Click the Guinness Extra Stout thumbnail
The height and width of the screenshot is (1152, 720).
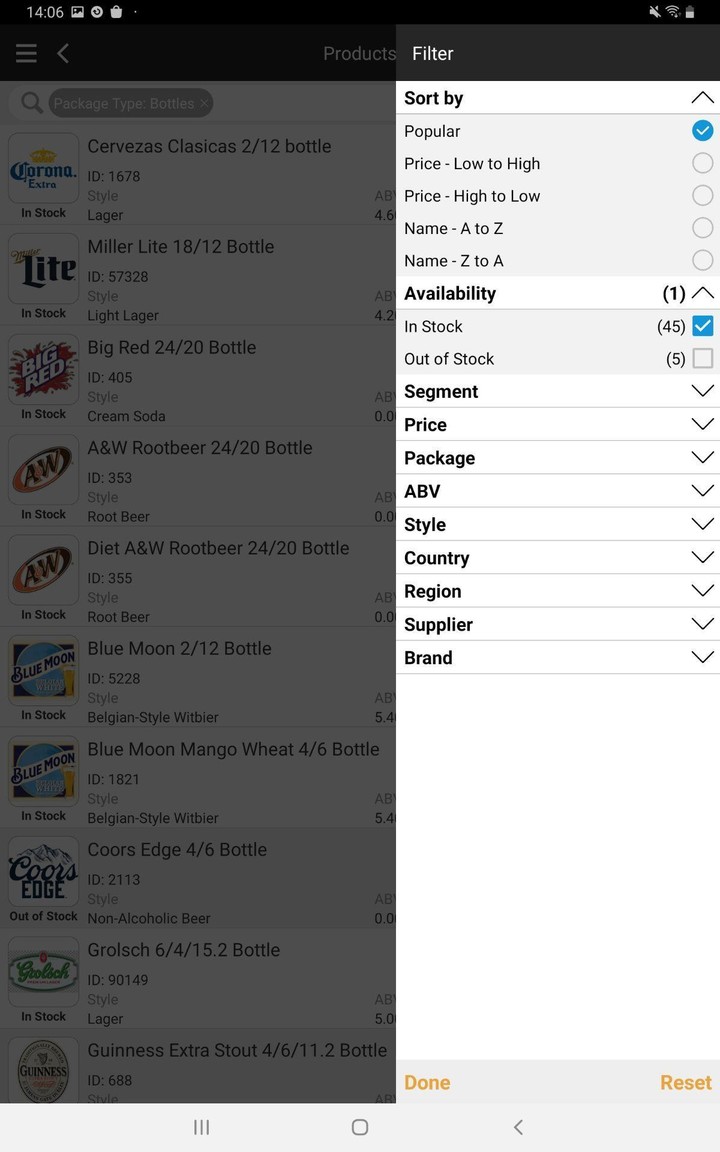tap(43, 1070)
